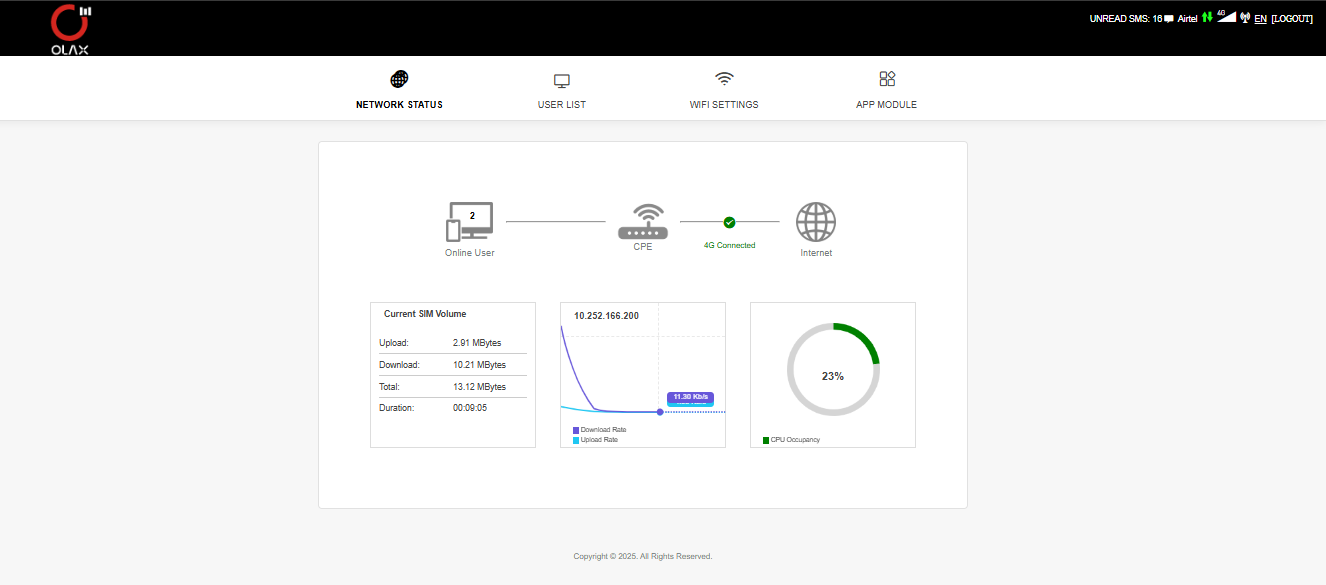The image size is (1326, 585).
Task: Open the WiFi Settings tab
Action: point(724,91)
